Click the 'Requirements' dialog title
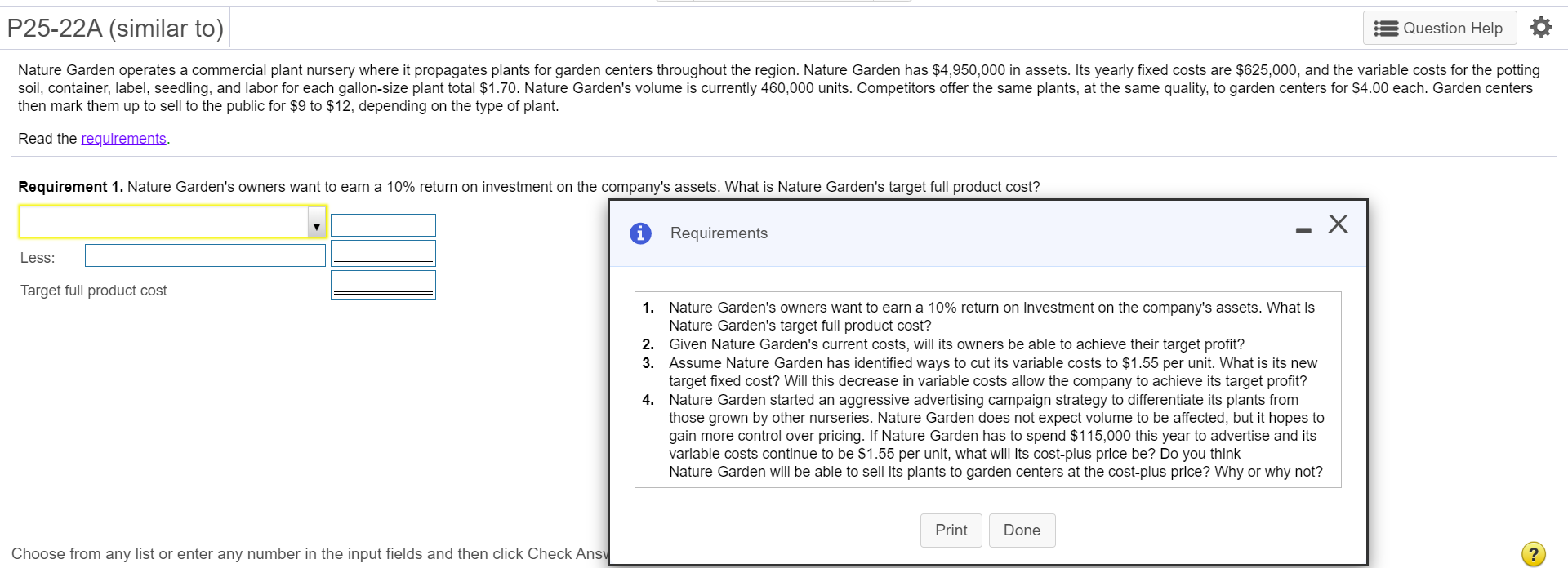 (719, 233)
